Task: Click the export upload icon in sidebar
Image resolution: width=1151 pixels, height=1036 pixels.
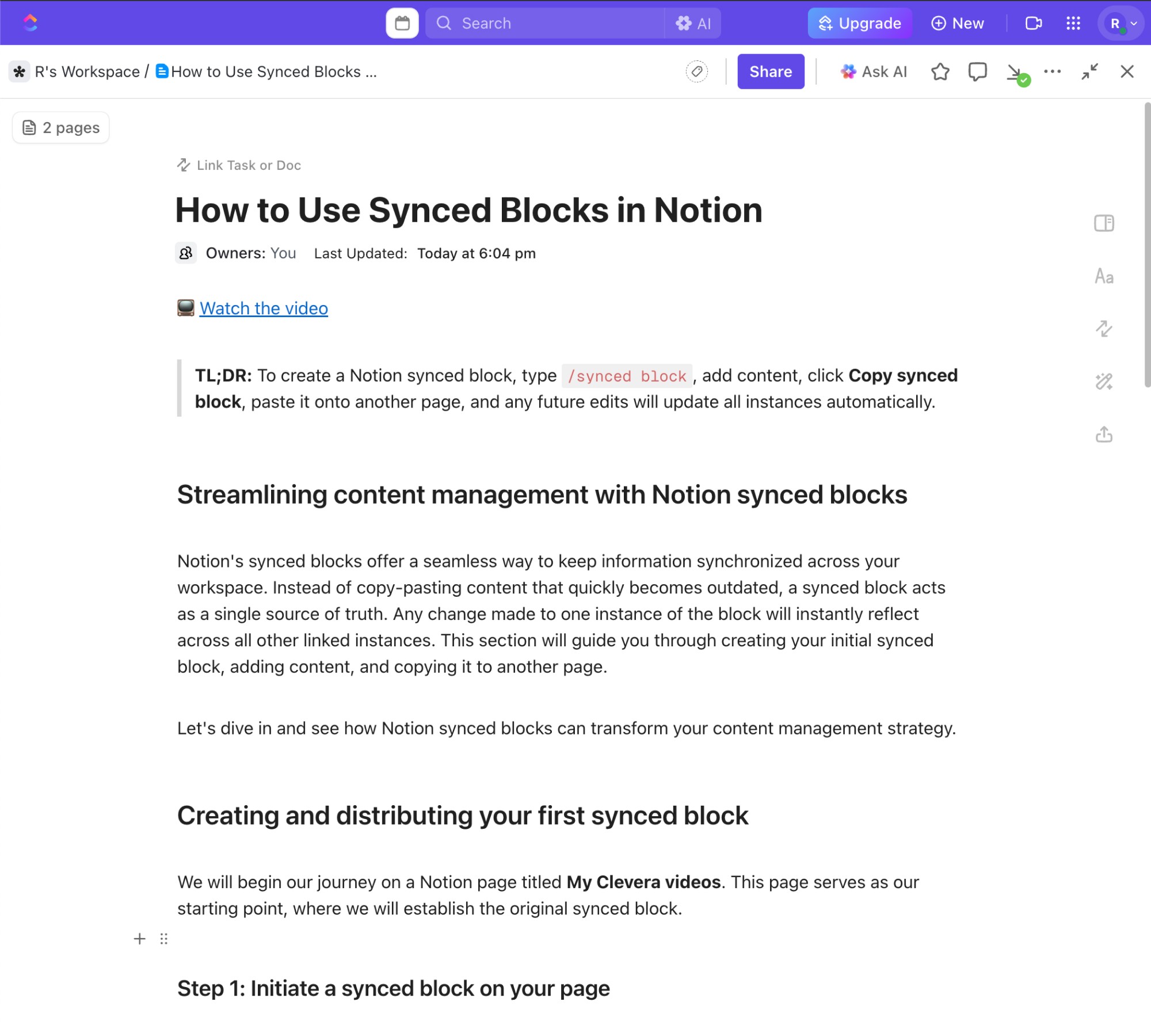Action: click(1103, 435)
